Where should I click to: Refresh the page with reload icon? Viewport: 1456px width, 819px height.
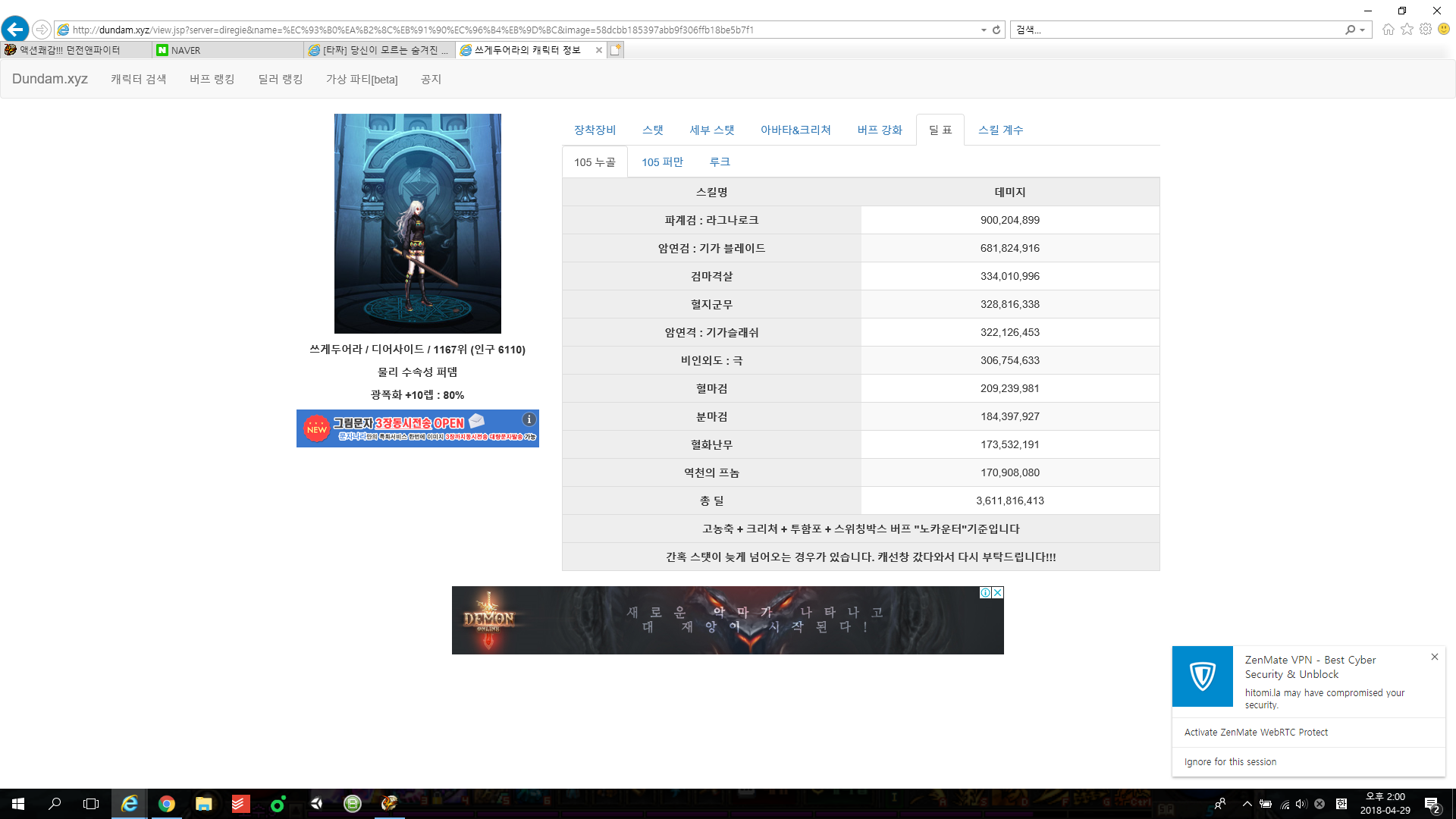pyautogui.click(x=996, y=30)
